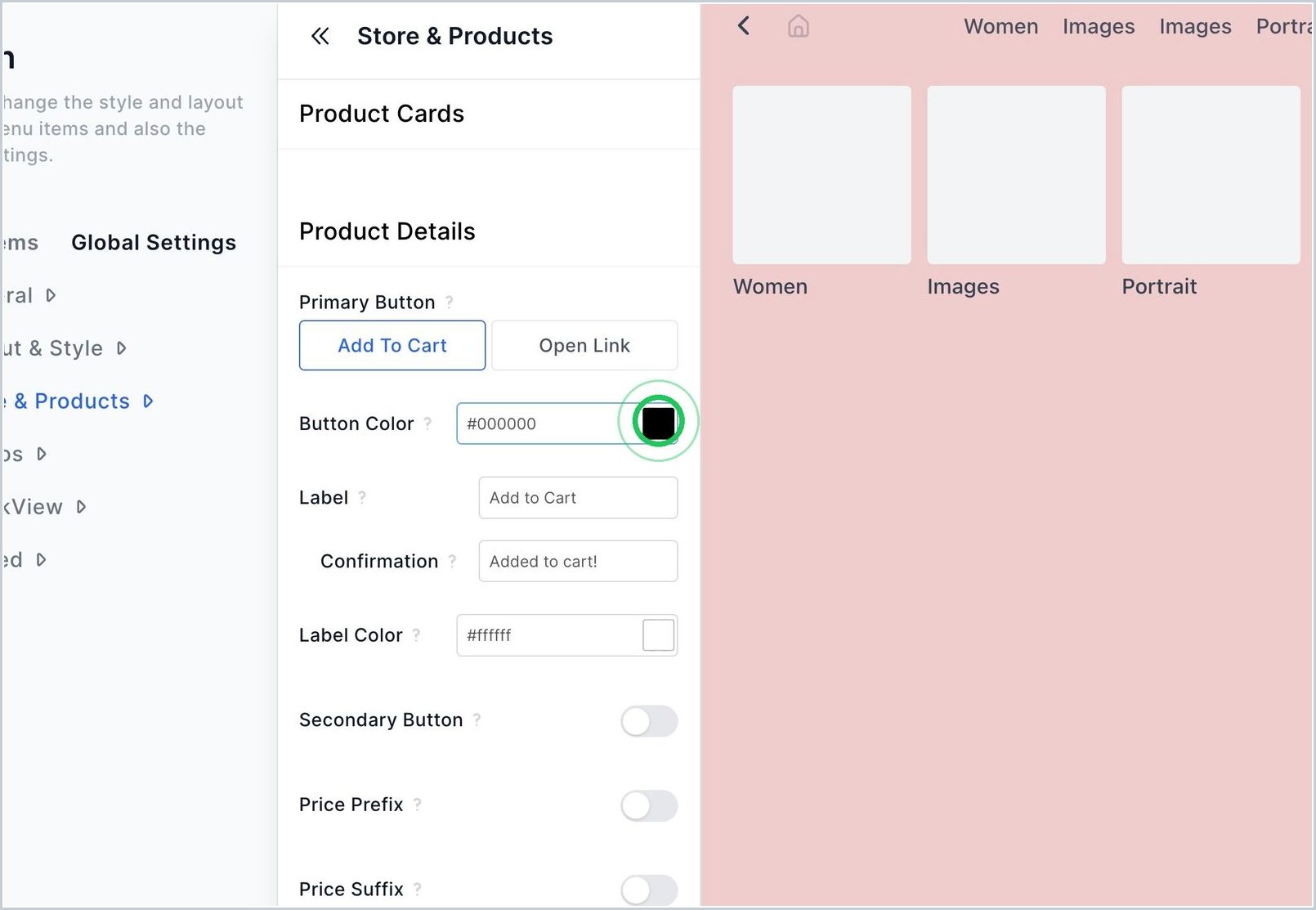Show help for Primary Button
Screen dimensions: 1316x910
[x=449, y=303]
